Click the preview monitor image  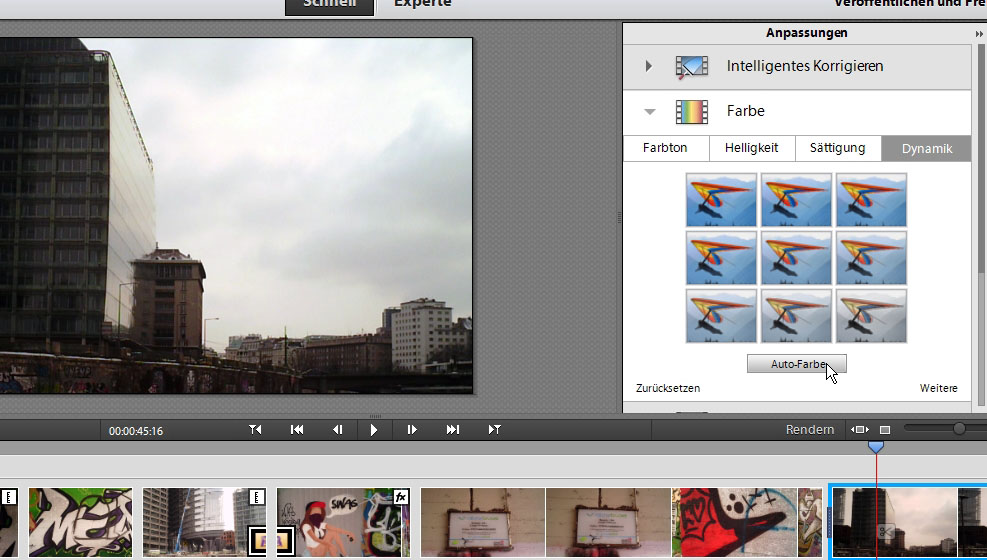tap(236, 216)
